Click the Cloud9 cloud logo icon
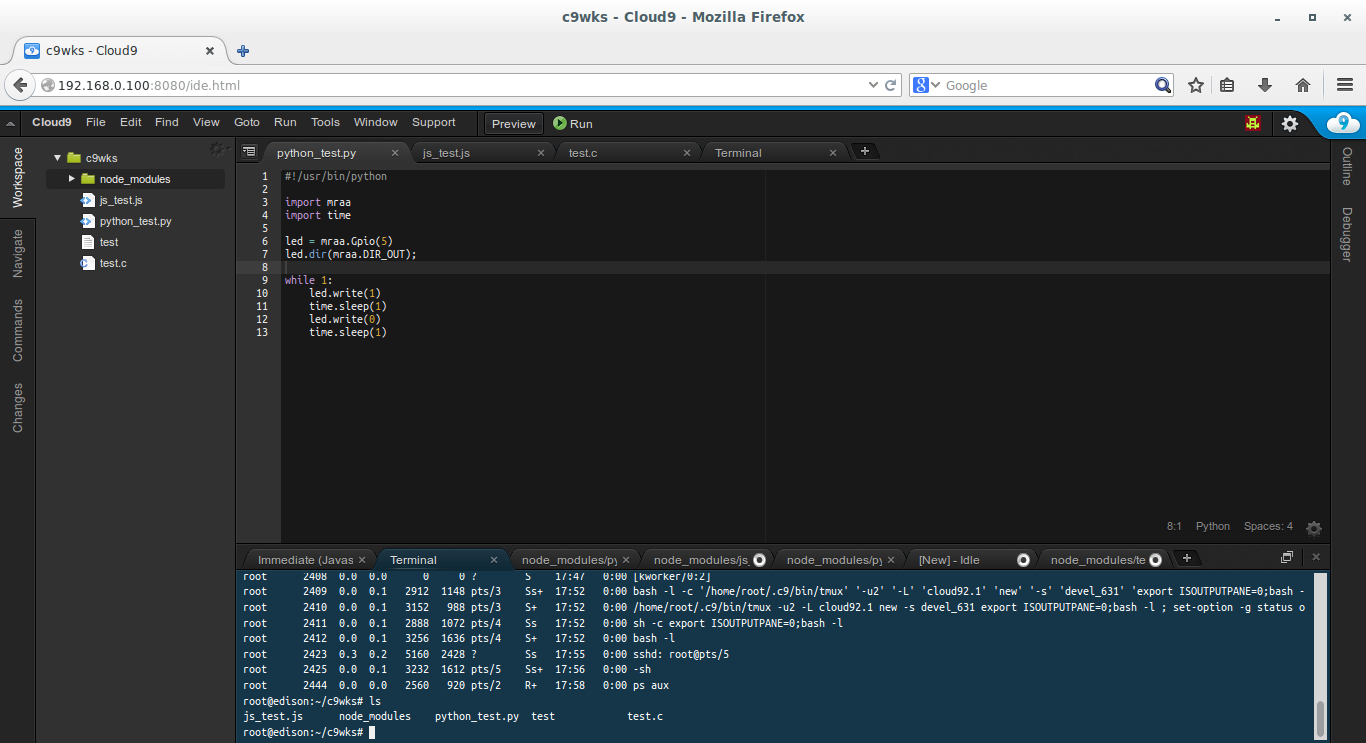Viewport: 1366px width, 743px height. 1343,123
